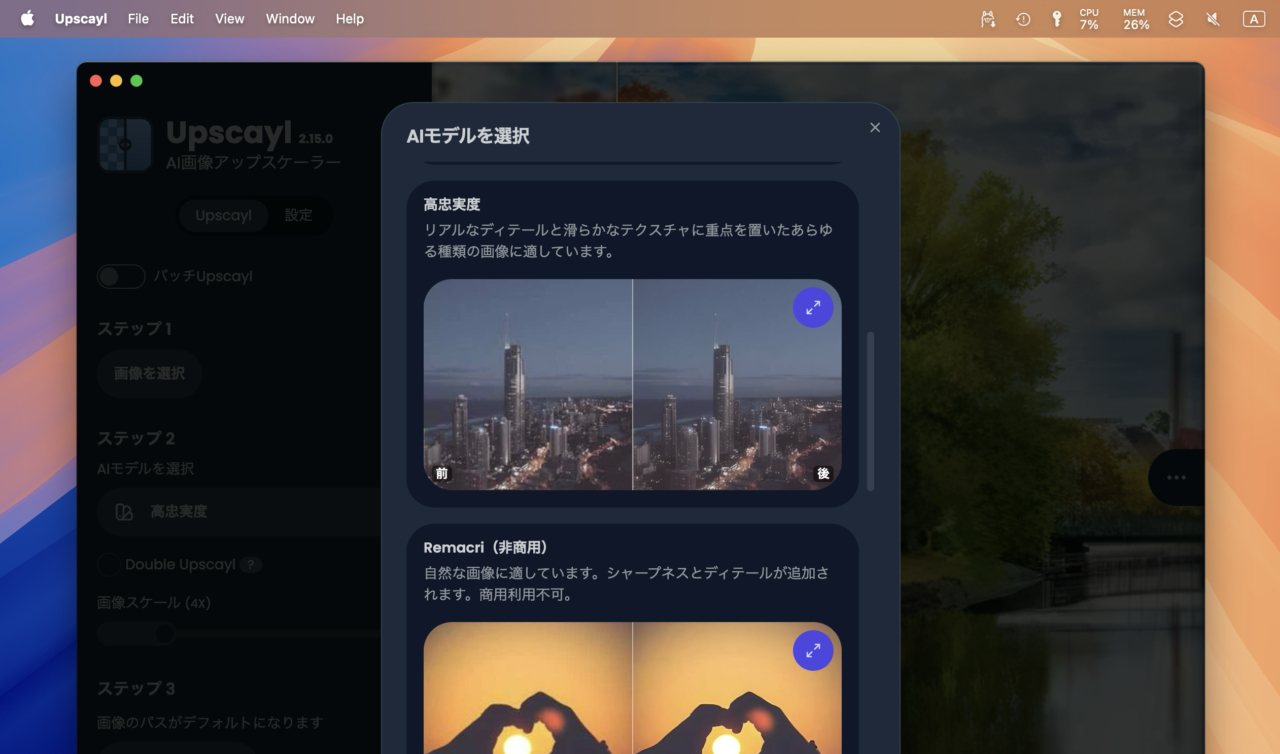This screenshot has height=754, width=1280.
Task: Click the Remacri（非商用） model title
Action: coord(486,547)
